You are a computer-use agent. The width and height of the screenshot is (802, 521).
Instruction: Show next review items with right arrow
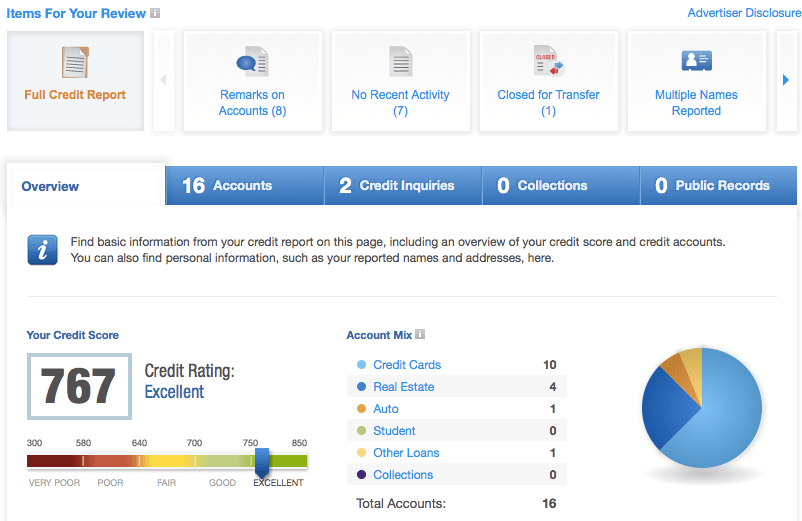pyautogui.click(x=786, y=80)
